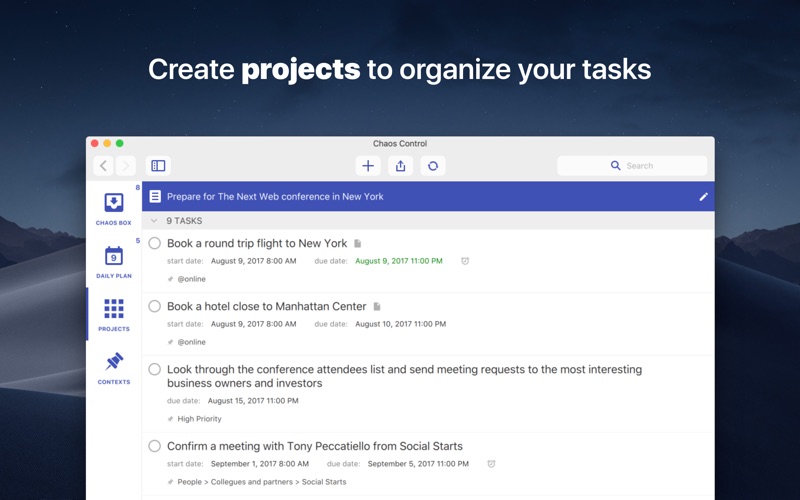Click the add new task plus icon
Screen dimensions: 800x500
368,166
